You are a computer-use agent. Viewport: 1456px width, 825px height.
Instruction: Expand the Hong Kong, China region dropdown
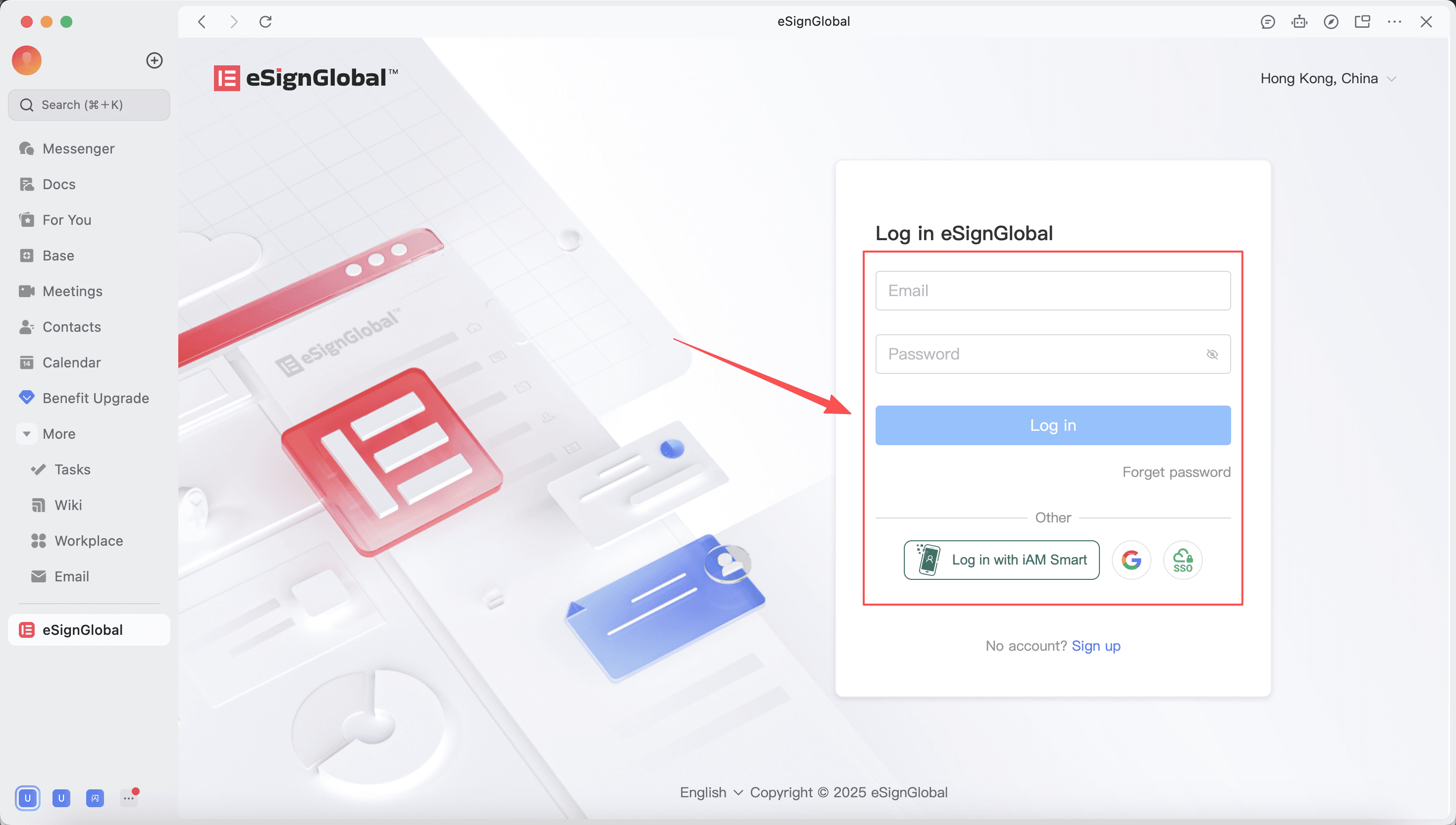(1327, 78)
